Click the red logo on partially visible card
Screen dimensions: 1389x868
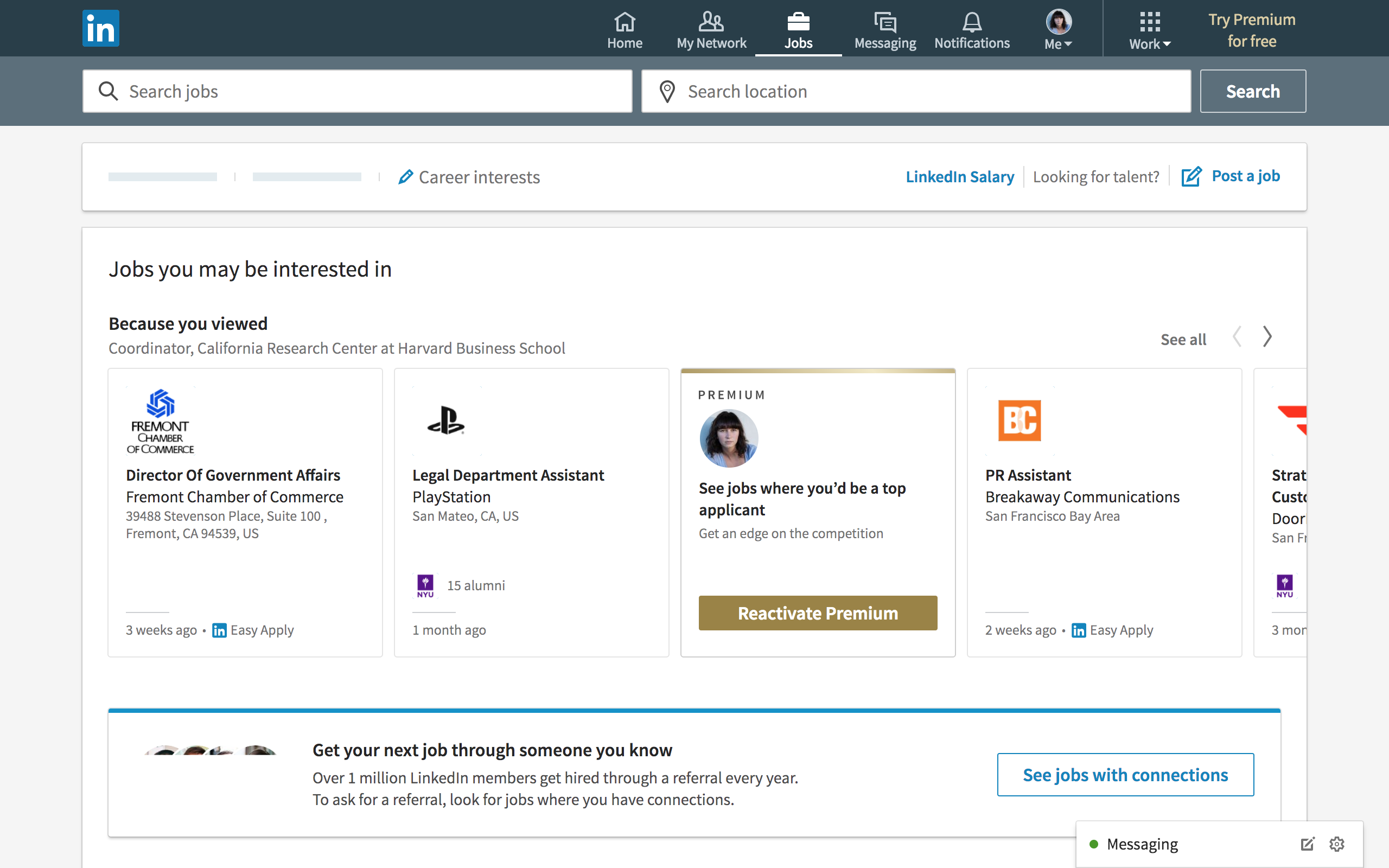(x=1292, y=420)
